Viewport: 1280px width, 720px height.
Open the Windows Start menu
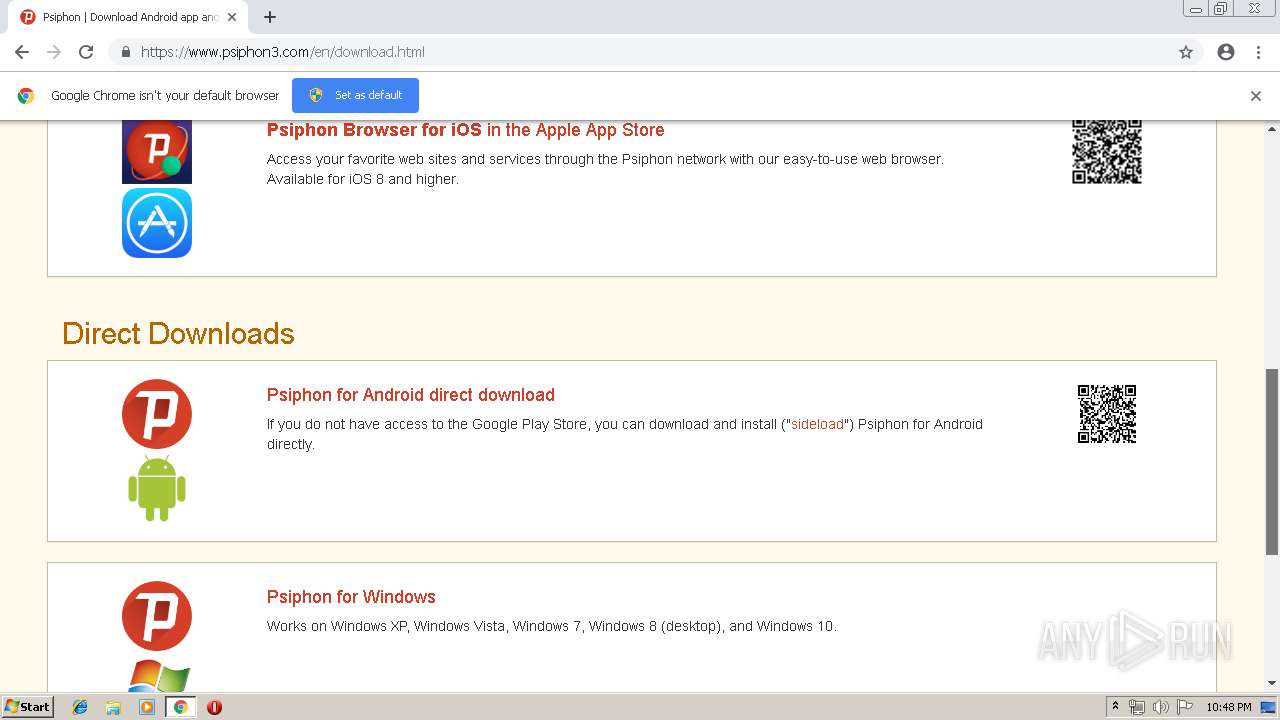[28, 707]
